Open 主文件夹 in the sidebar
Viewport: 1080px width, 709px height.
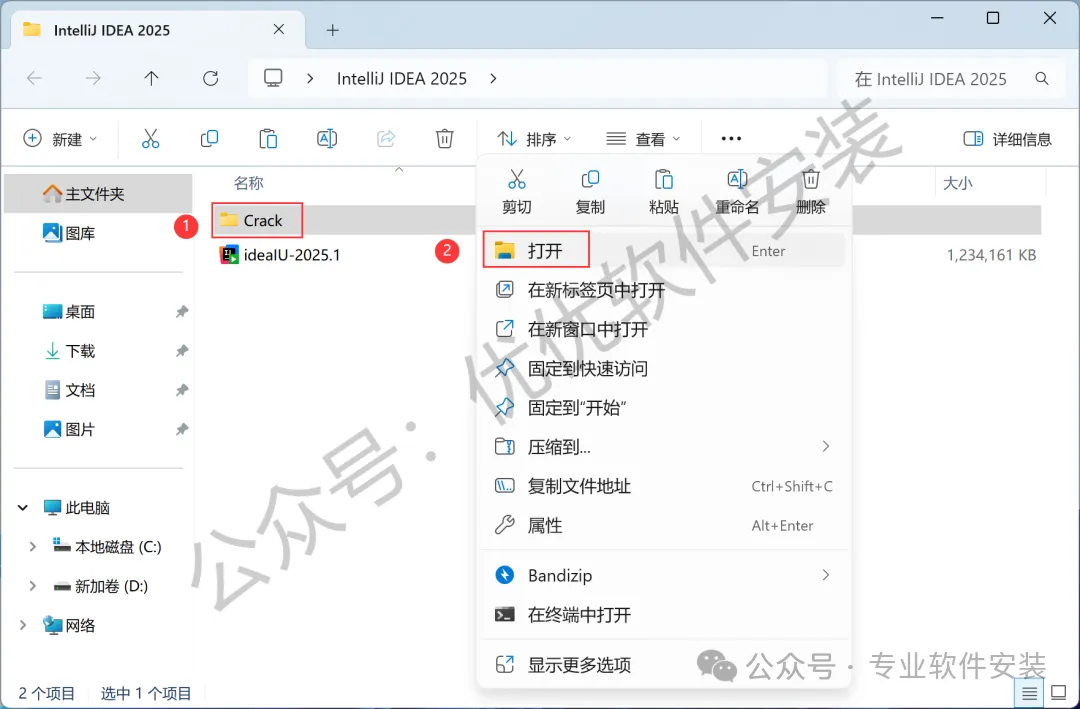[x=98, y=194]
